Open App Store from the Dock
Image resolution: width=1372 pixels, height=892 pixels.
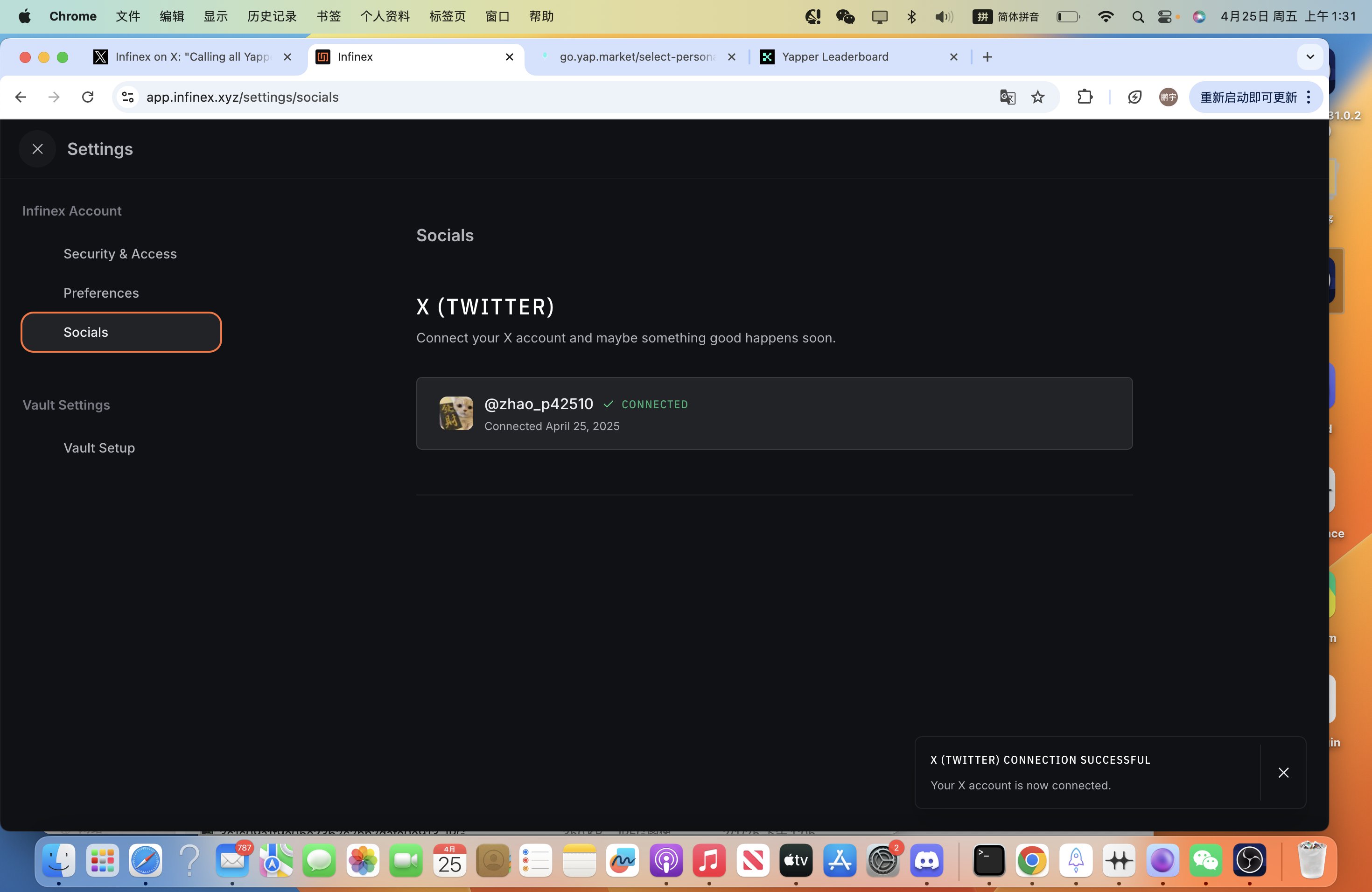pos(840,860)
